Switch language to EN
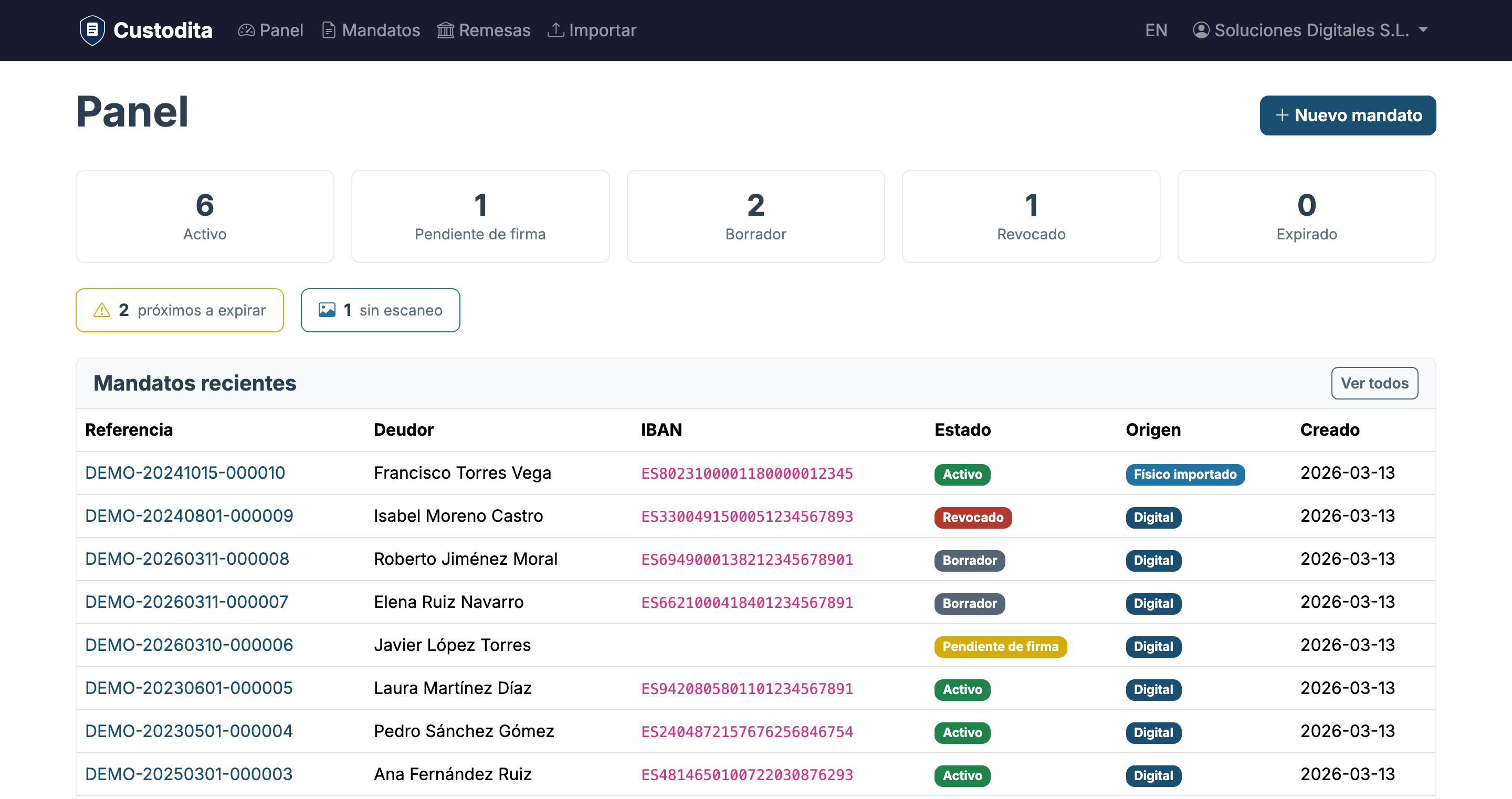 pos(1156,30)
